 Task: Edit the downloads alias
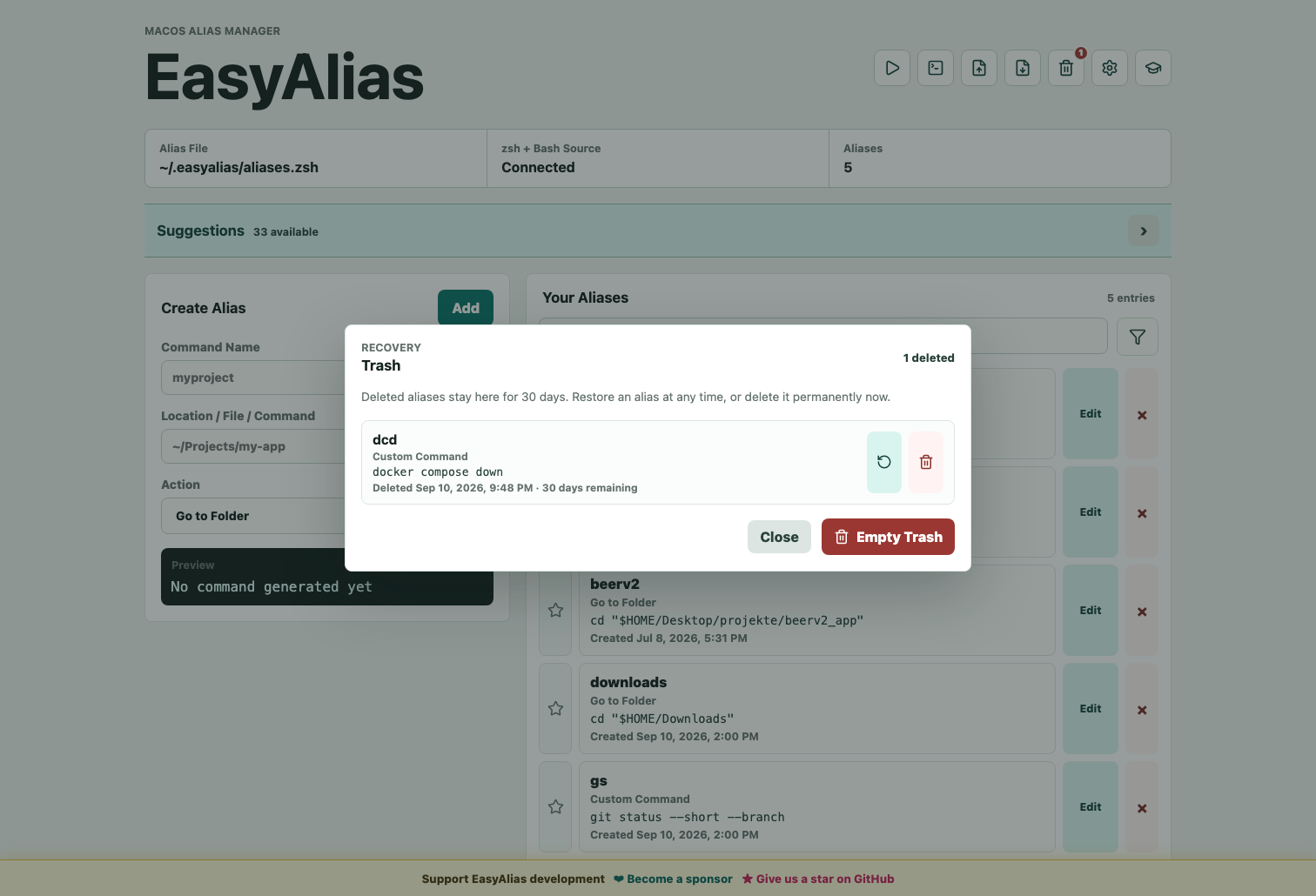point(1091,709)
